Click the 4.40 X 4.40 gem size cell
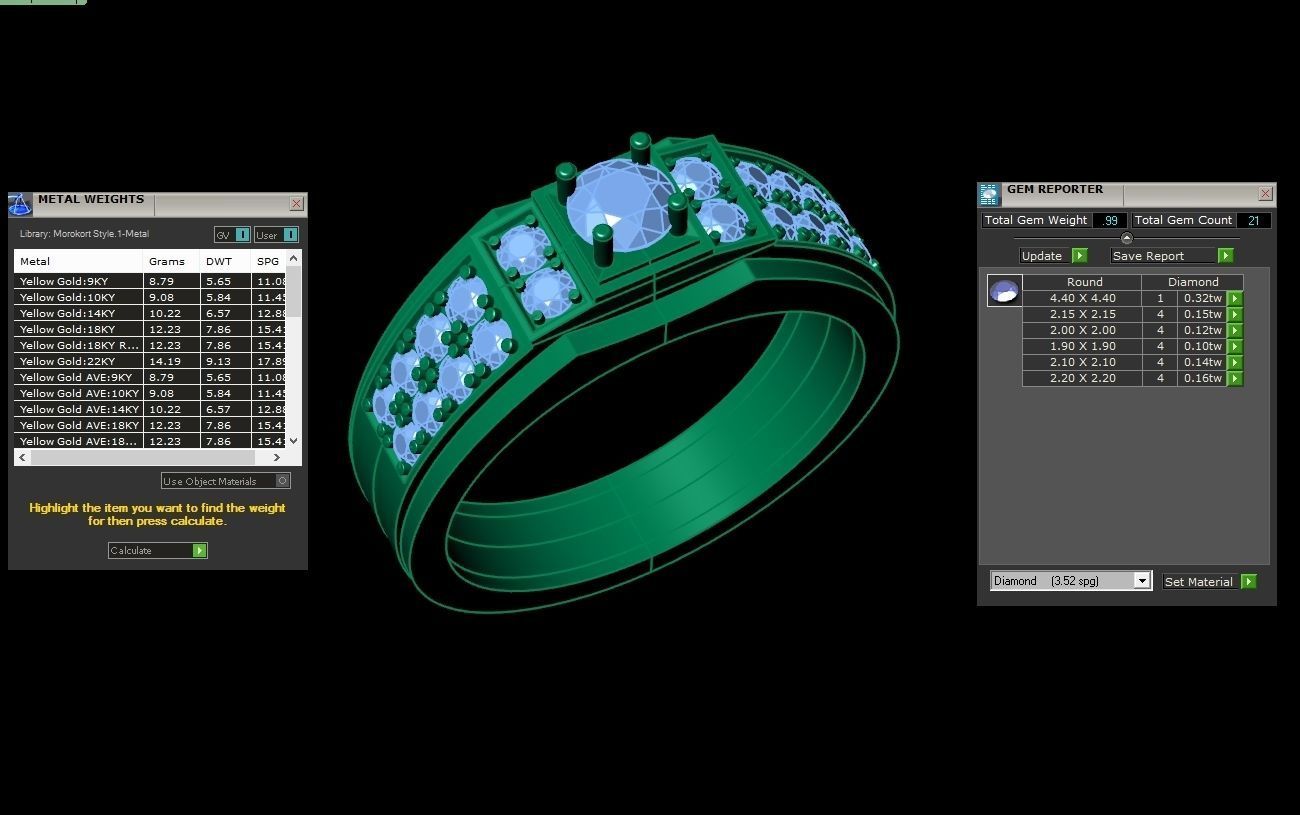1300x815 pixels. coord(1082,298)
